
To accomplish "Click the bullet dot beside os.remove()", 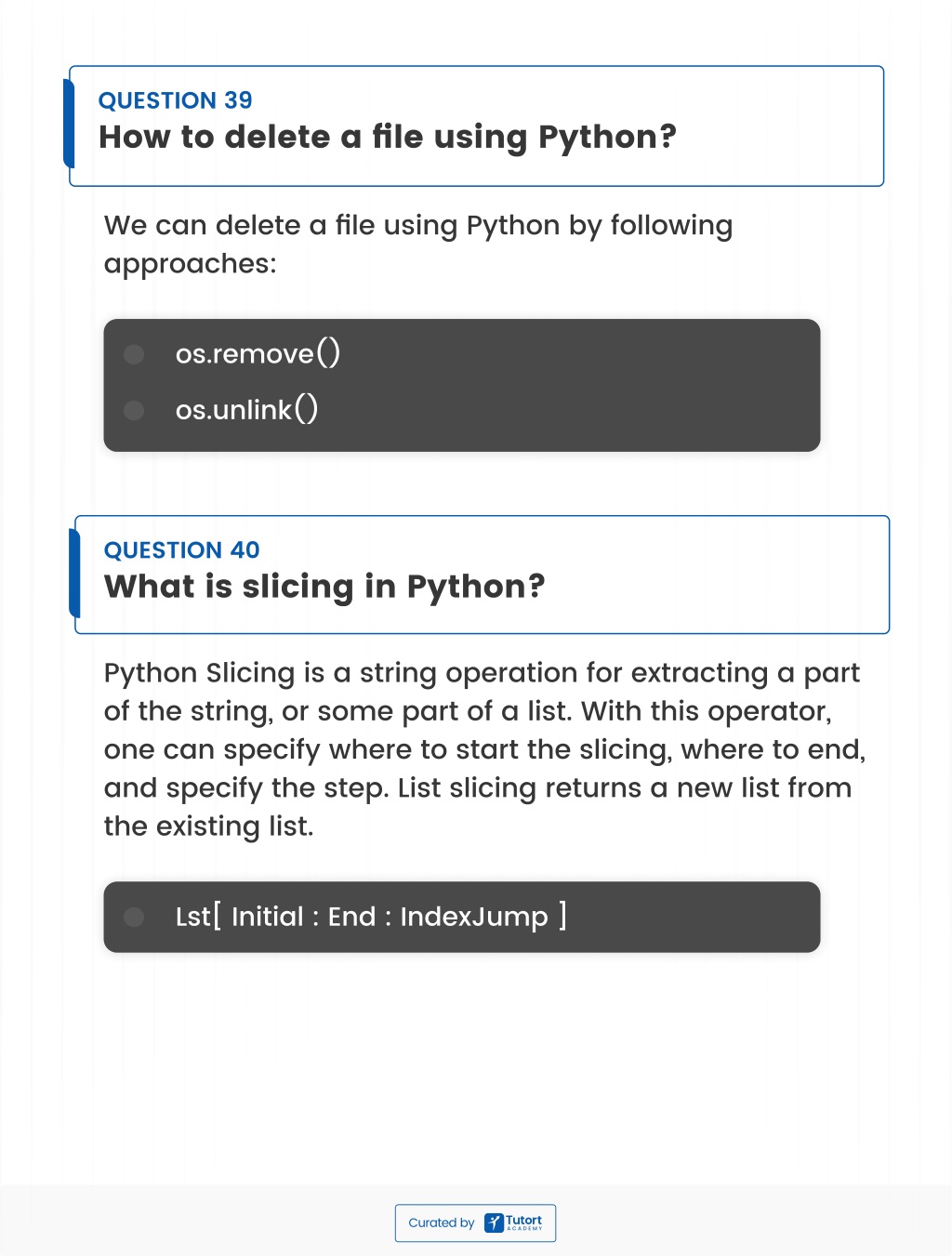I will tap(134, 354).
